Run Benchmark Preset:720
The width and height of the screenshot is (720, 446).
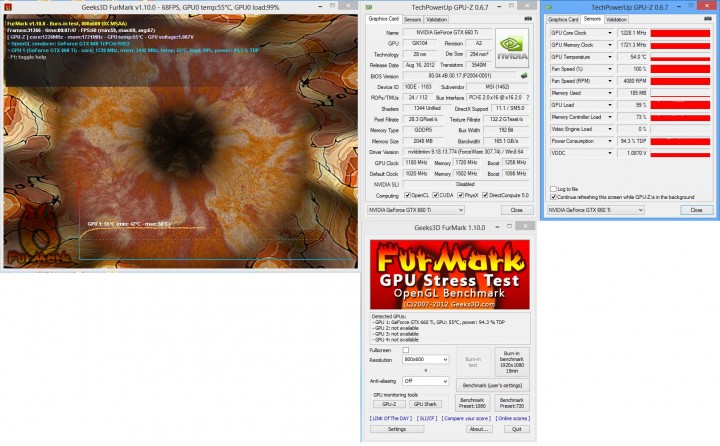pos(512,403)
